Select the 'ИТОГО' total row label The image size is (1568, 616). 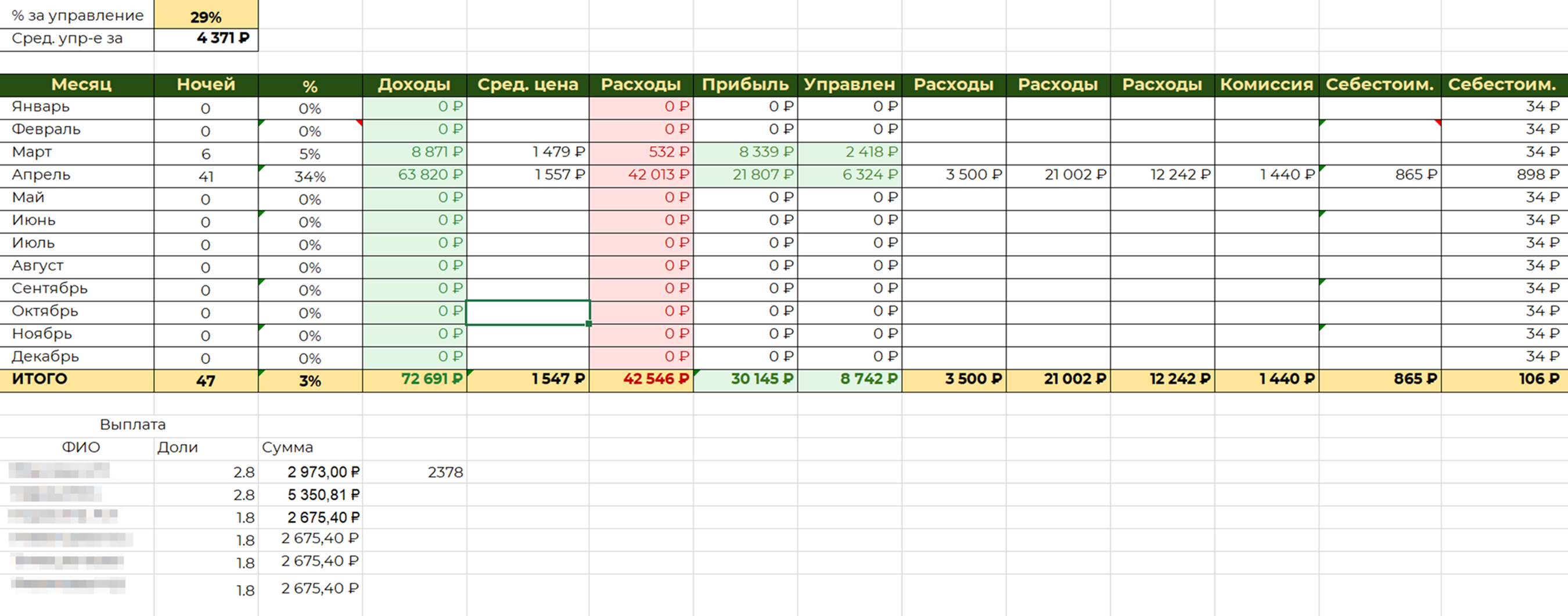[77, 380]
